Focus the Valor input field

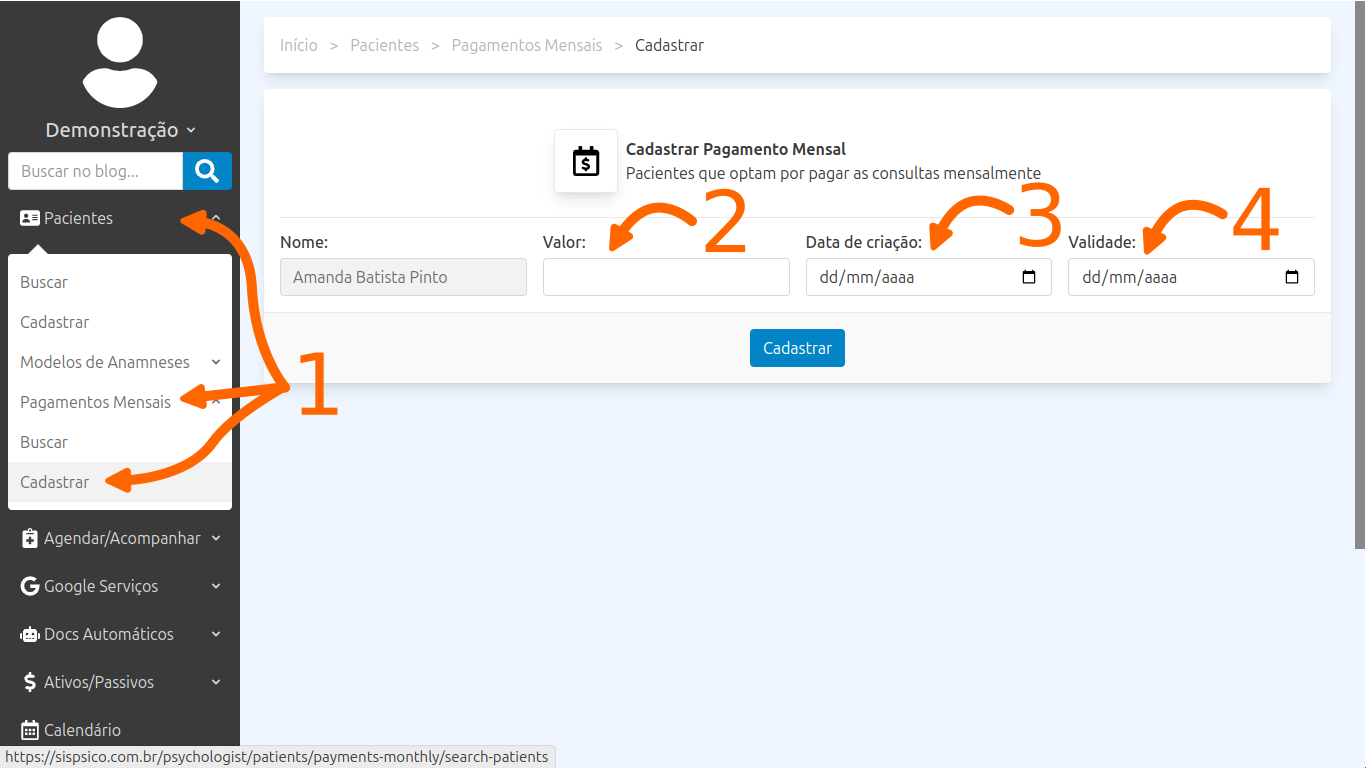coord(666,277)
